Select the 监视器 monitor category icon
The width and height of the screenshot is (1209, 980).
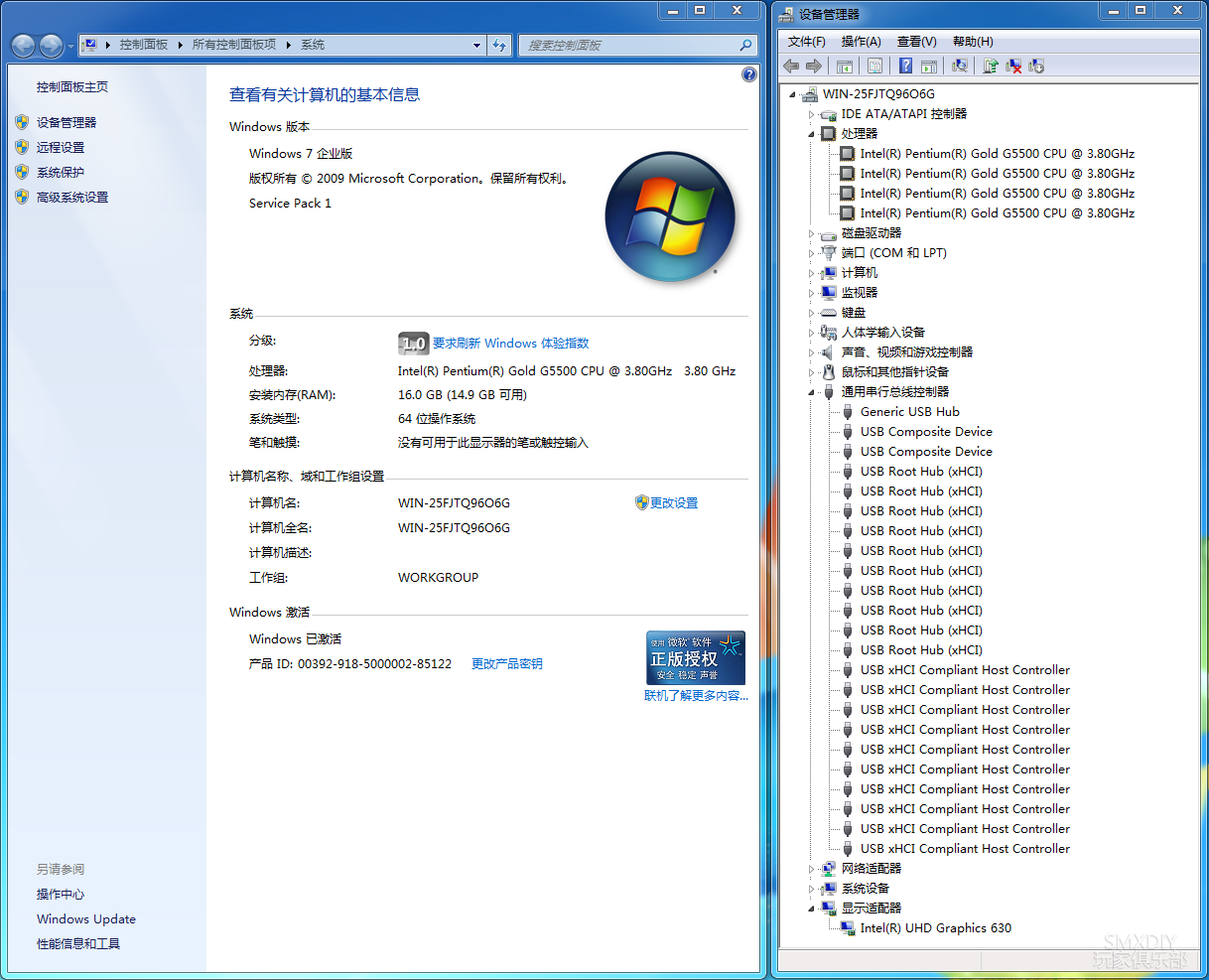pos(829,293)
